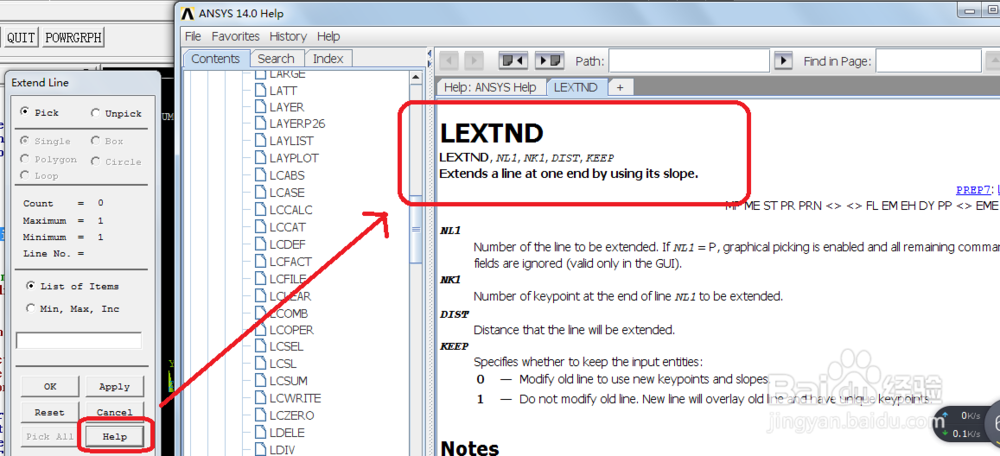This screenshot has height=456, width=1000.
Task: Select the Pick radio button
Action: pyautogui.click(x=25, y=112)
